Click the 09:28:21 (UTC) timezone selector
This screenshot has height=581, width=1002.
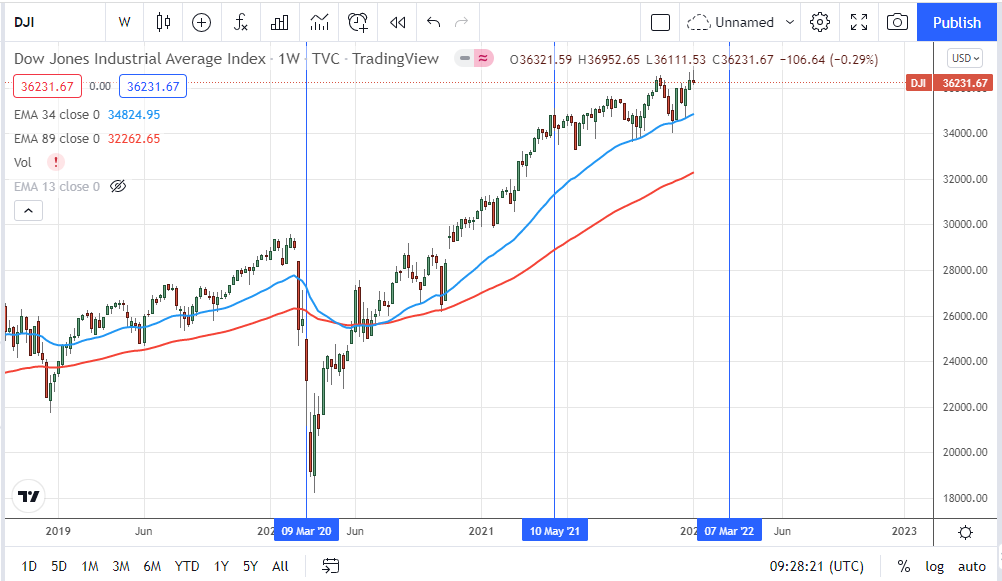click(x=816, y=566)
